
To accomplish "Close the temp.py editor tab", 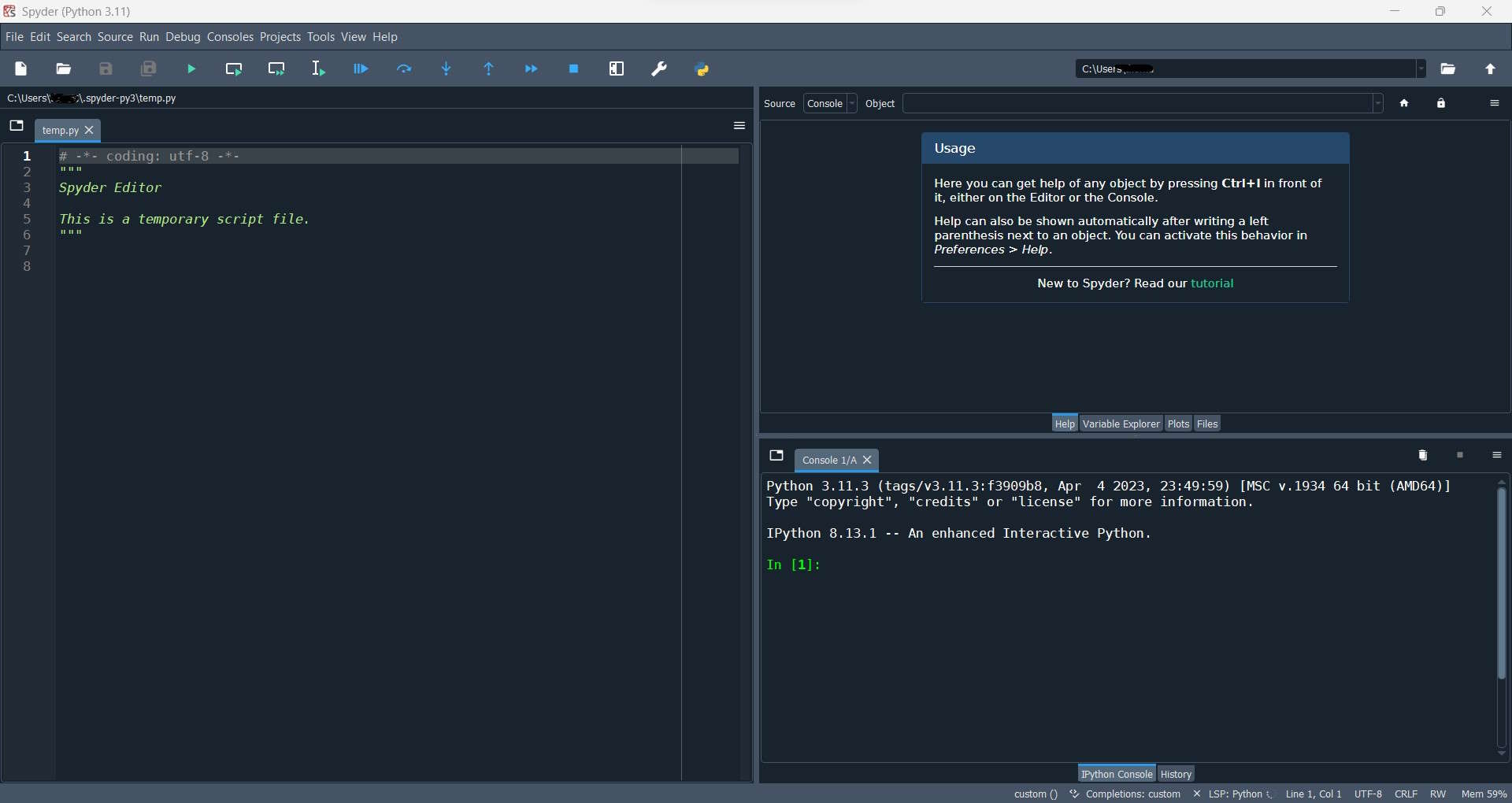I will click(89, 131).
